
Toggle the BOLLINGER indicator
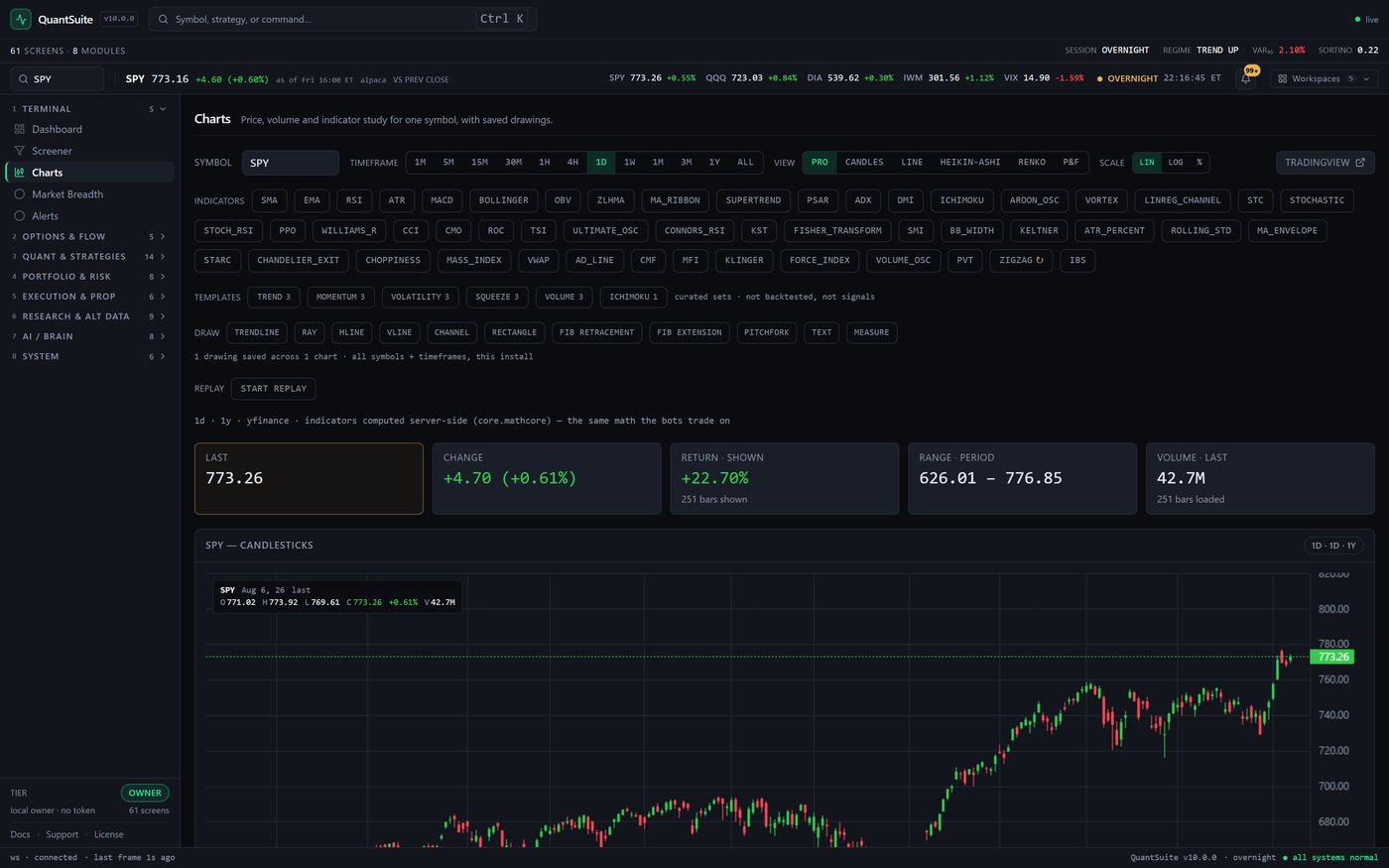click(504, 200)
